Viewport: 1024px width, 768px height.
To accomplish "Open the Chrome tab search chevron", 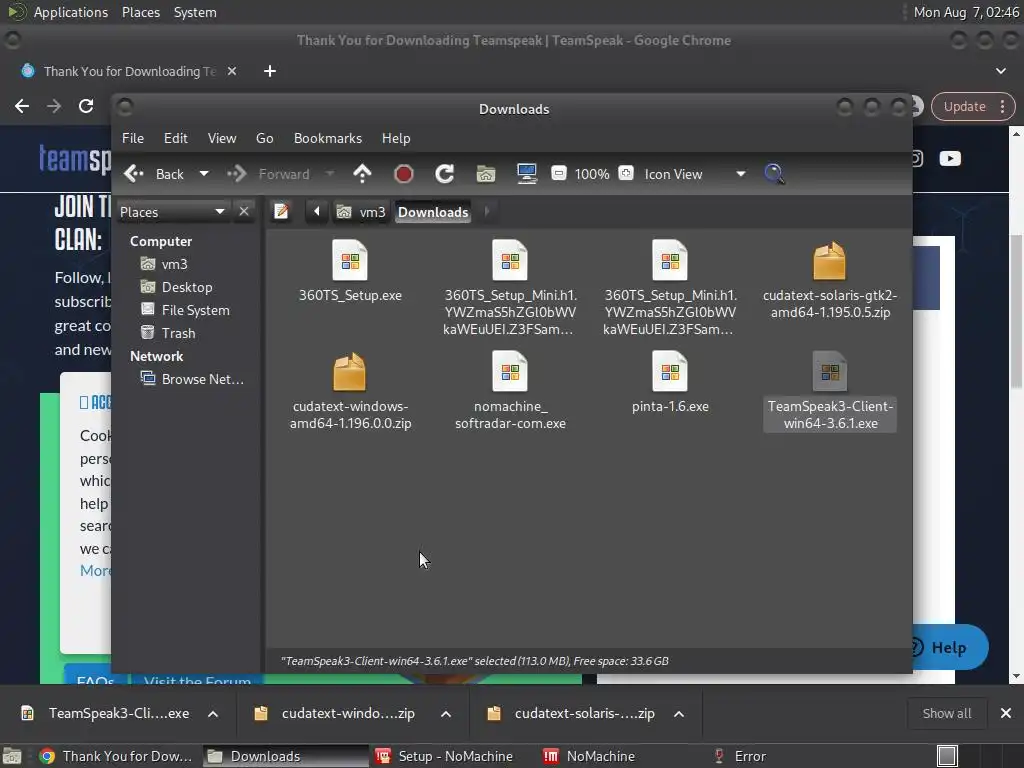I will tap(1000, 71).
